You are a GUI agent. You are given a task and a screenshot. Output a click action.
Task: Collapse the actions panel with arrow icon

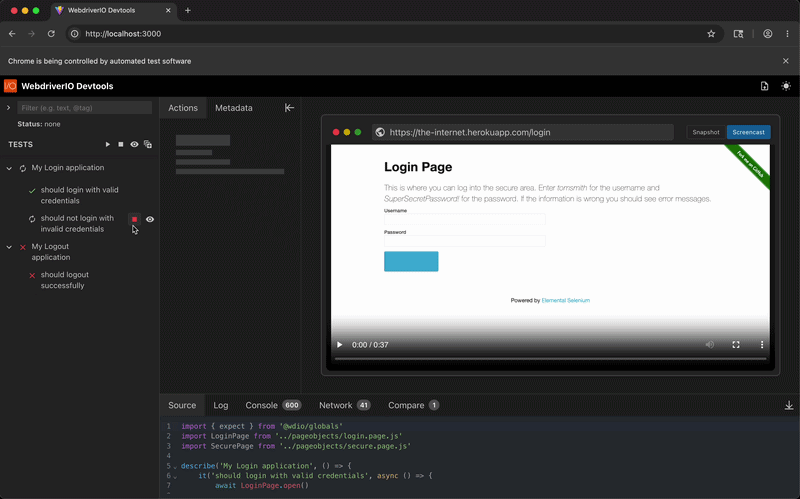point(289,108)
